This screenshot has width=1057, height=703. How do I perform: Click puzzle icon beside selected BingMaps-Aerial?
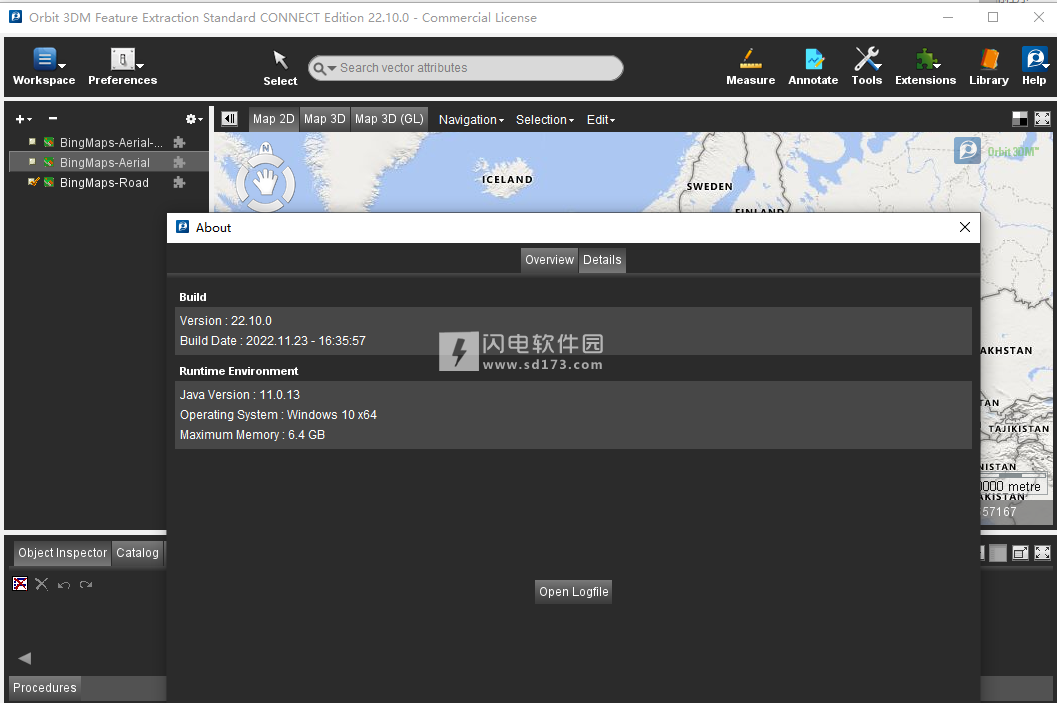pos(179,162)
